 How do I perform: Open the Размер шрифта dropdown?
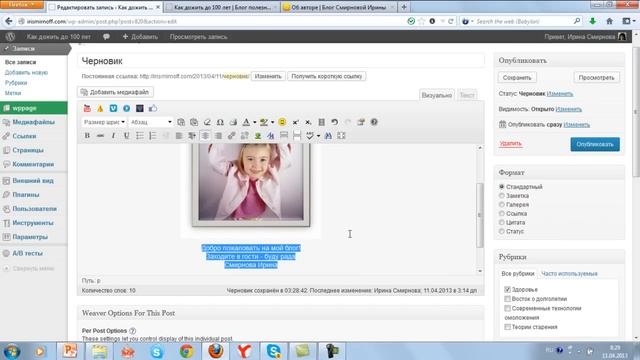tap(104, 122)
